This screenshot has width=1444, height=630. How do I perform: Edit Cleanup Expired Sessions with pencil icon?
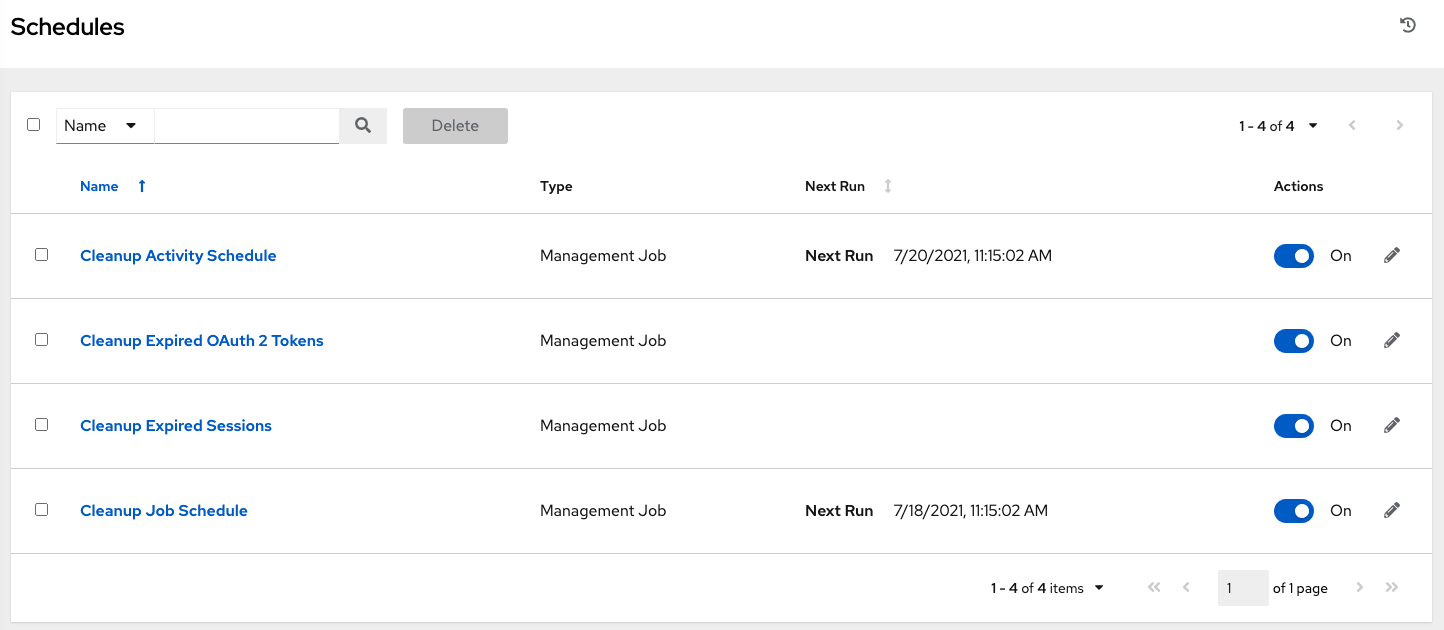coord(1392,425)
